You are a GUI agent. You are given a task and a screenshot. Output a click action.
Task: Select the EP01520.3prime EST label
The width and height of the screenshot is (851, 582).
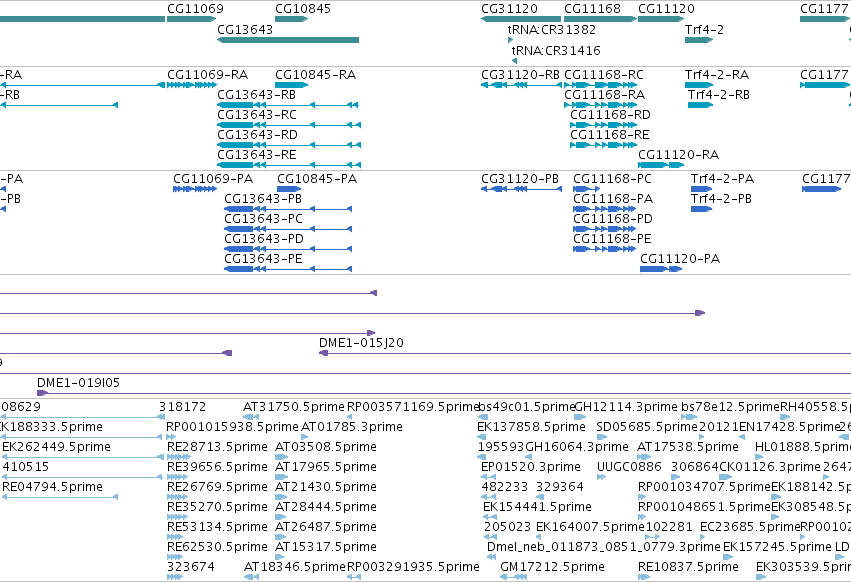click(531, 467)
